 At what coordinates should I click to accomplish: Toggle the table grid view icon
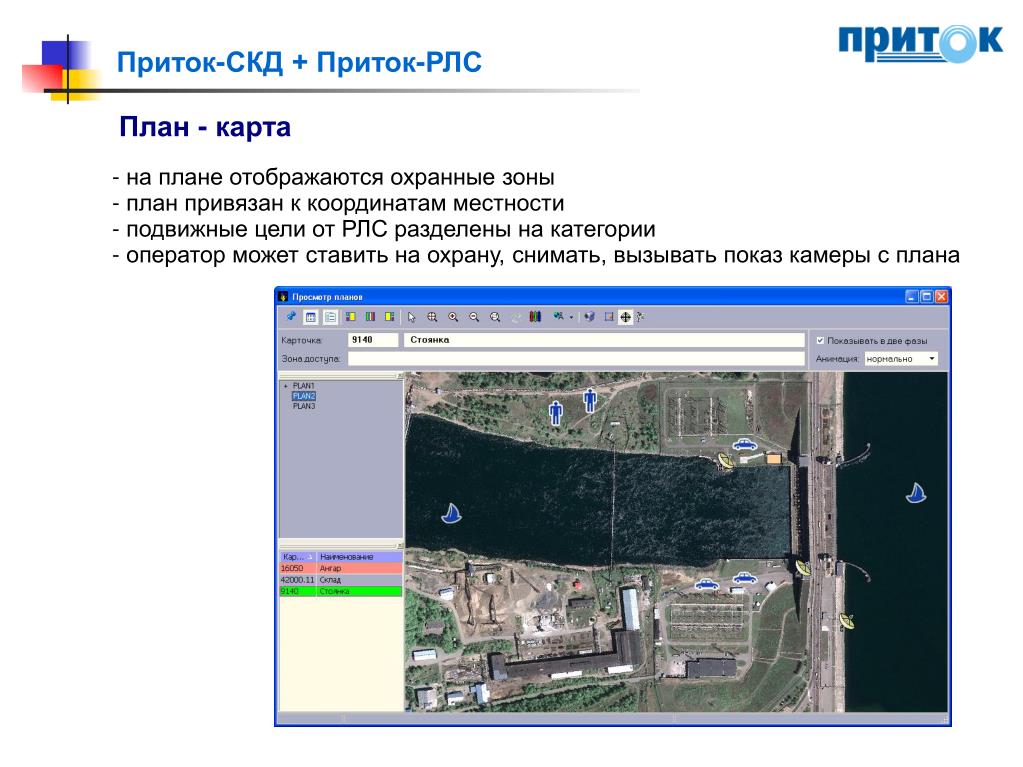[311, 317]
